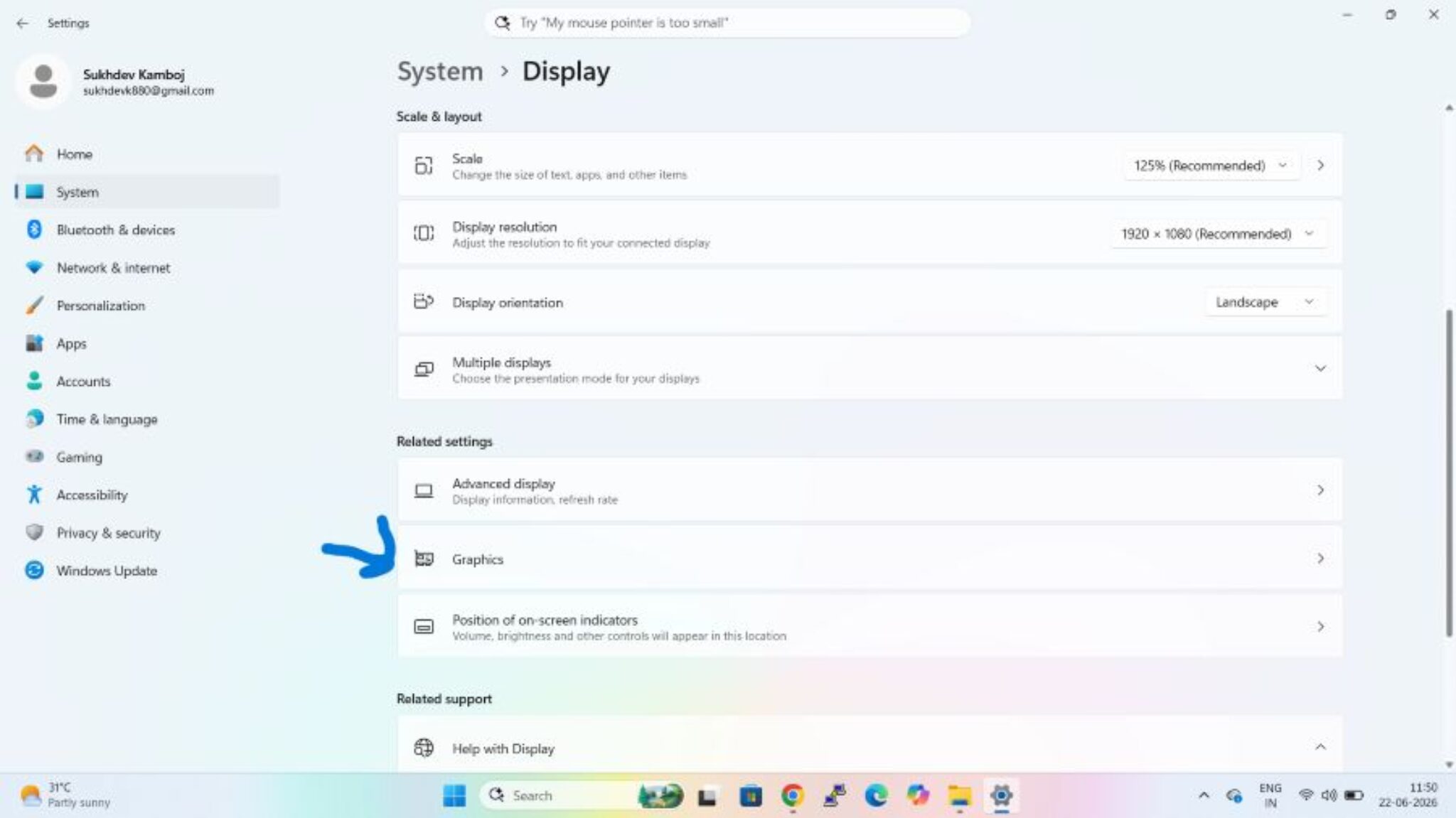Click the System breadcrumb link
Screen dimensions: 1456x818
click(x=439, y=72)
